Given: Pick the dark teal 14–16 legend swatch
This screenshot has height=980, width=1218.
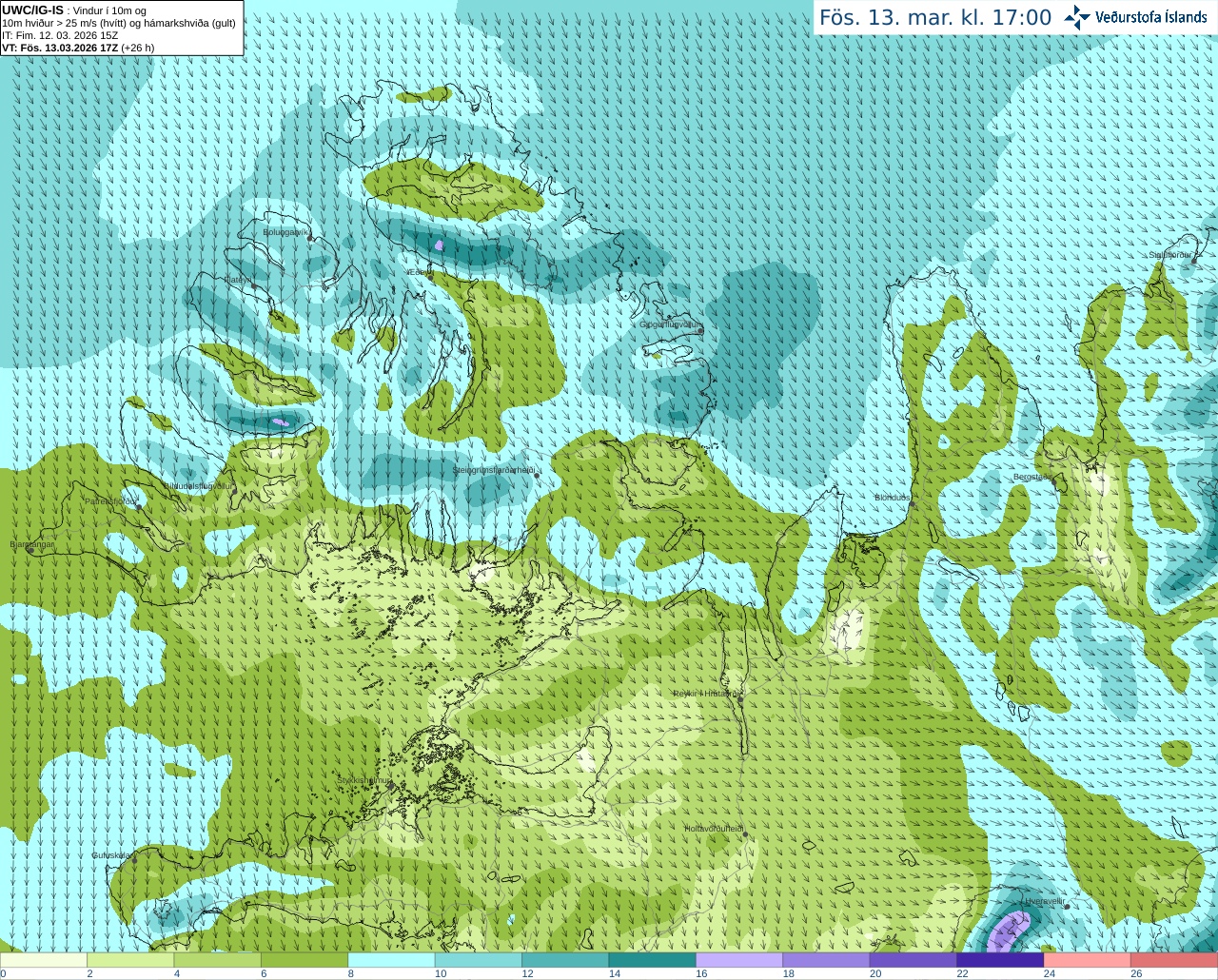Looking at the screenshot, I should coord(653,960).
